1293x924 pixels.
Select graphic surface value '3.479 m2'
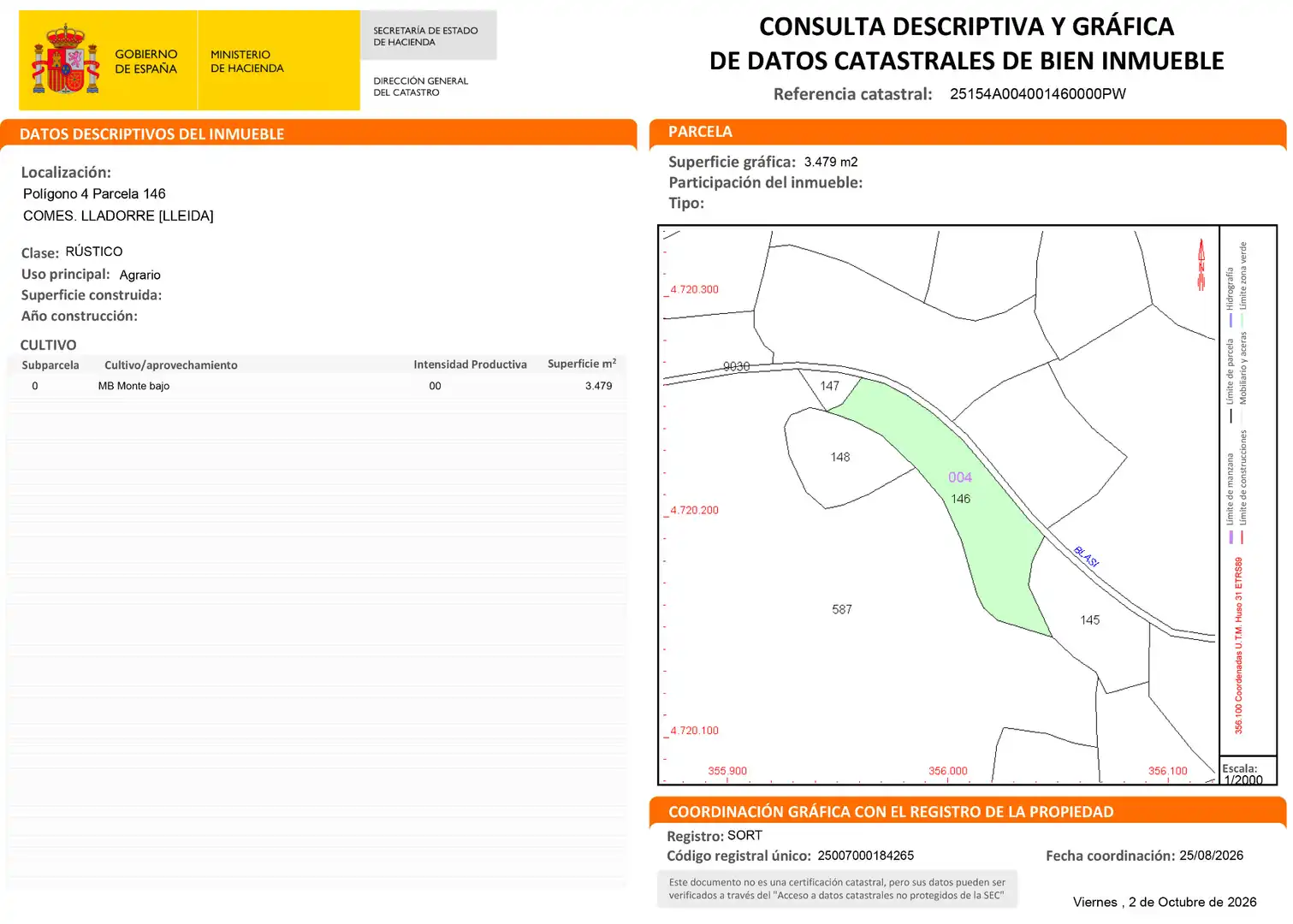pos(831,162)
